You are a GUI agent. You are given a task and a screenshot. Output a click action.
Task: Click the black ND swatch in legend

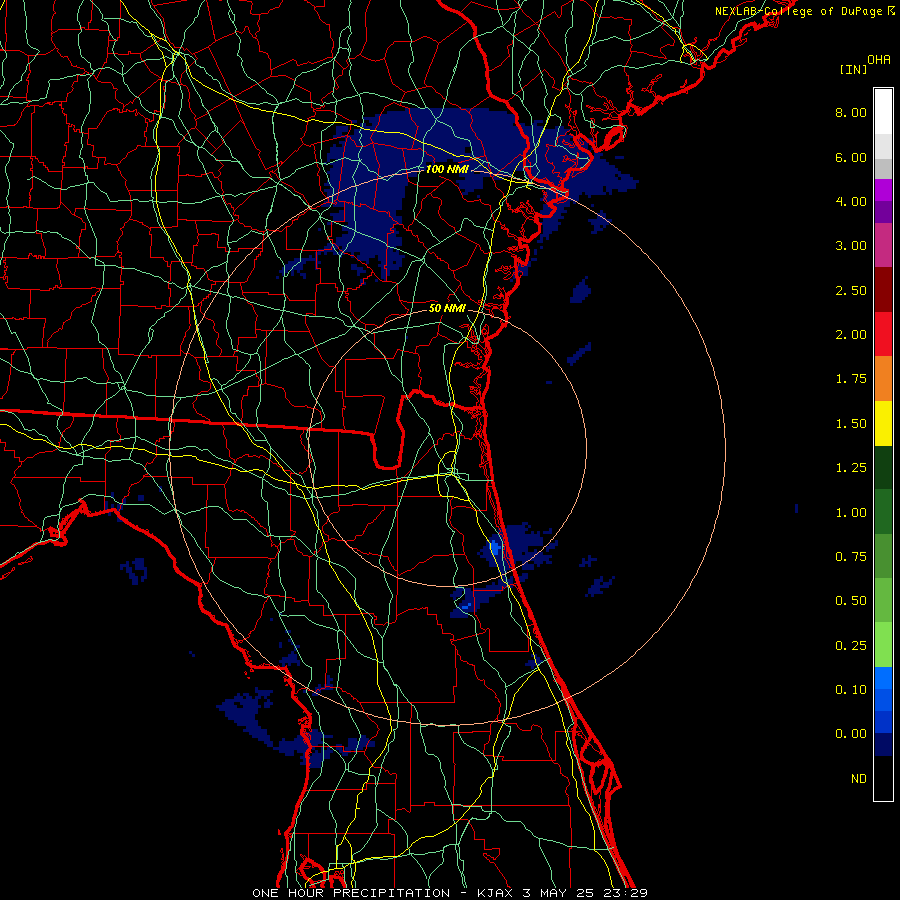point(883,778)
